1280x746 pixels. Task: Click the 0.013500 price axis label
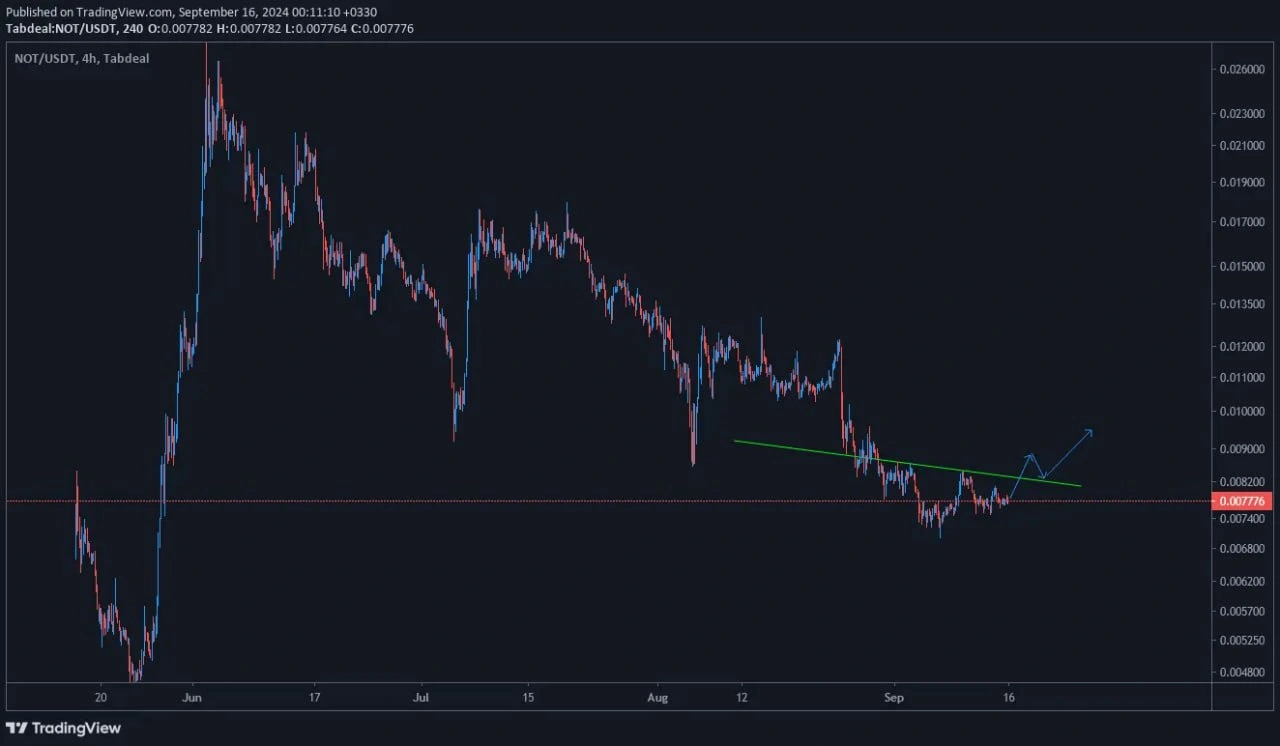click(1243, 306)
